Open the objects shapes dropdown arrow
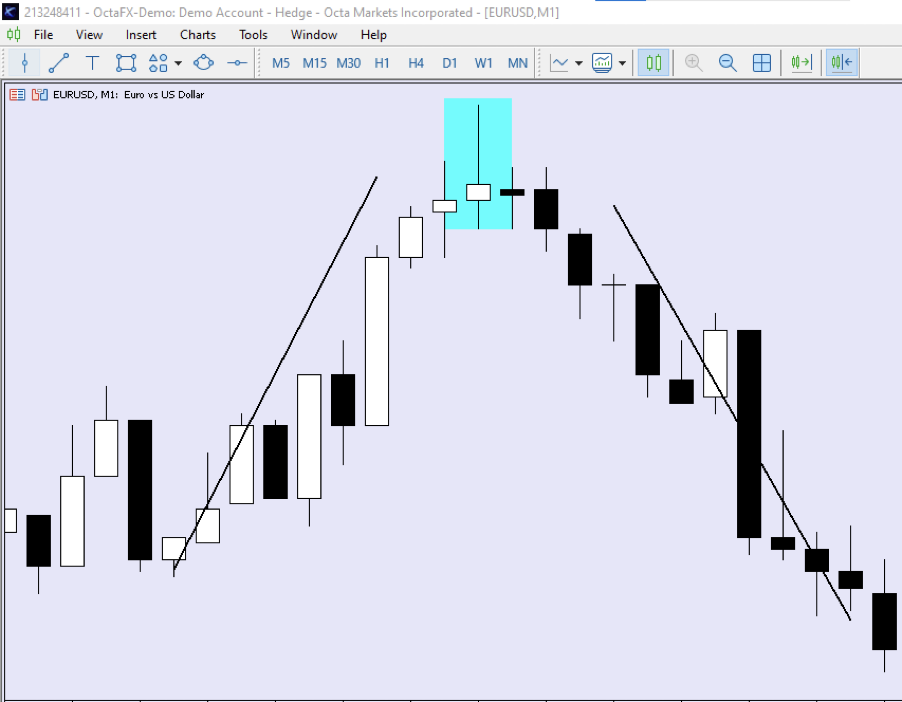This screenshot has width=902, height=702. (178, 63)
